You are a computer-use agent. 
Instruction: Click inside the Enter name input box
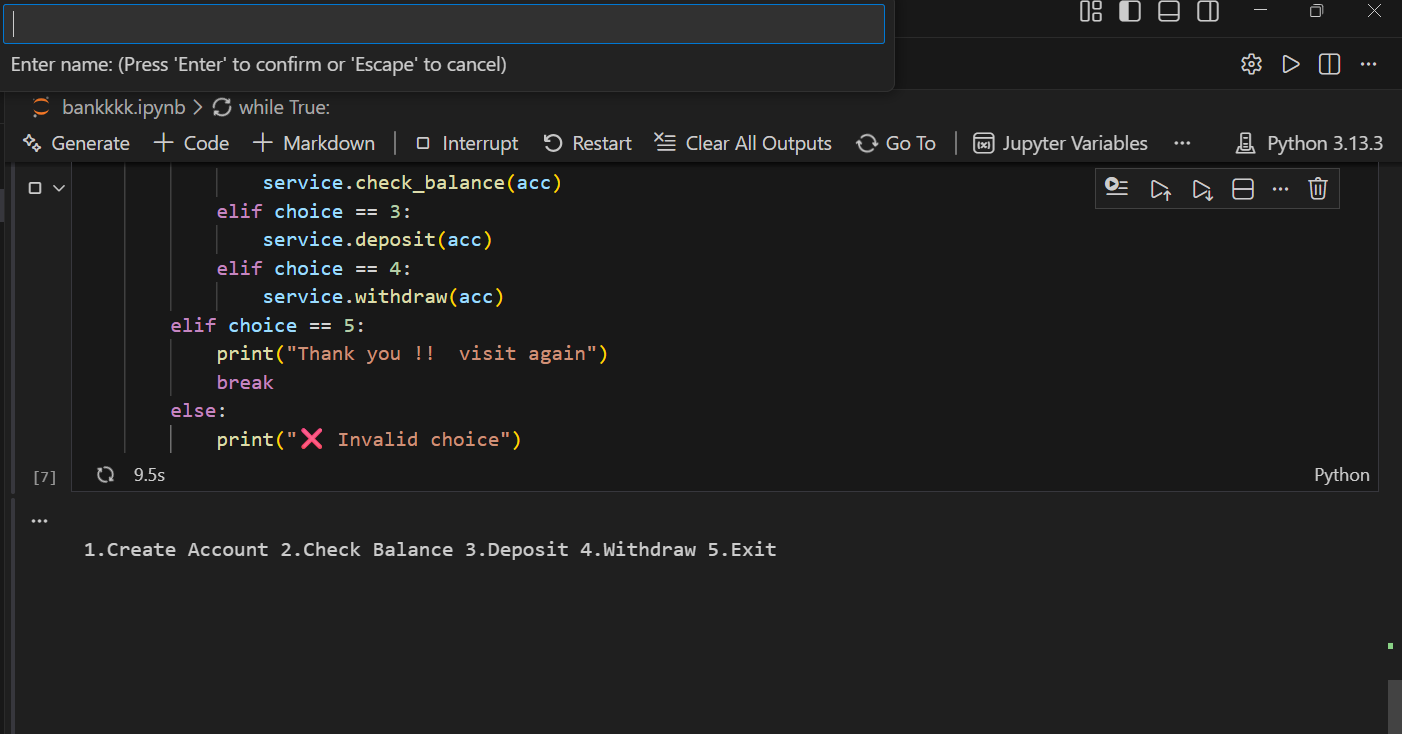tap(444, 24)
